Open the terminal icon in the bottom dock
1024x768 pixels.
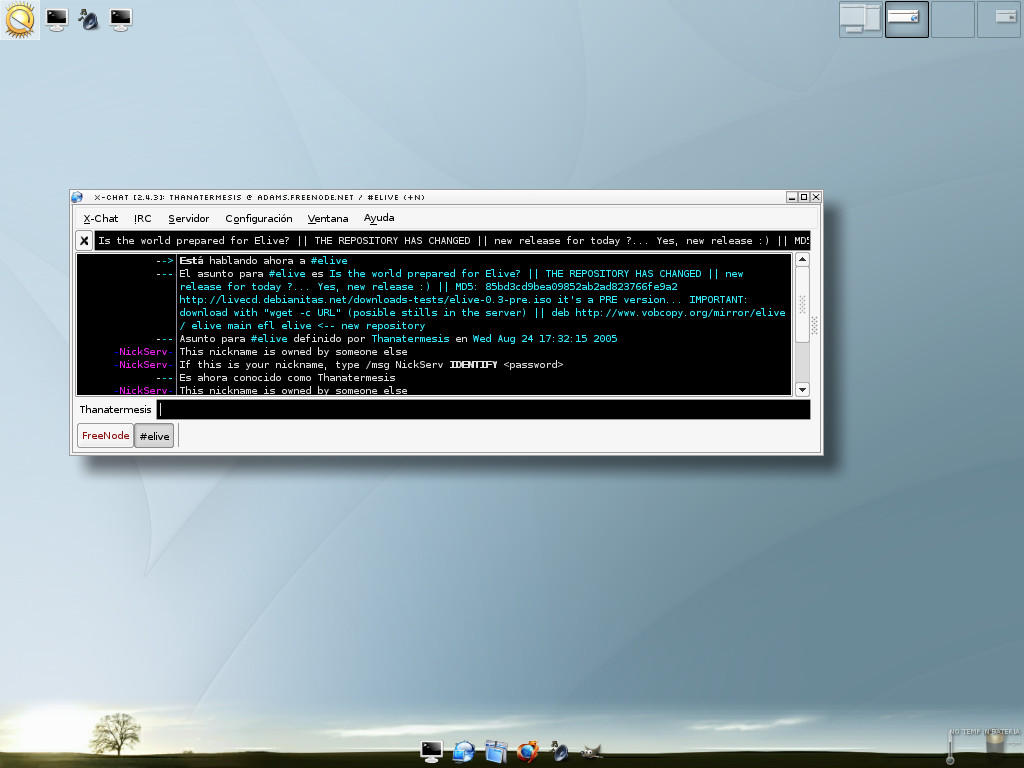pos(432,750)
